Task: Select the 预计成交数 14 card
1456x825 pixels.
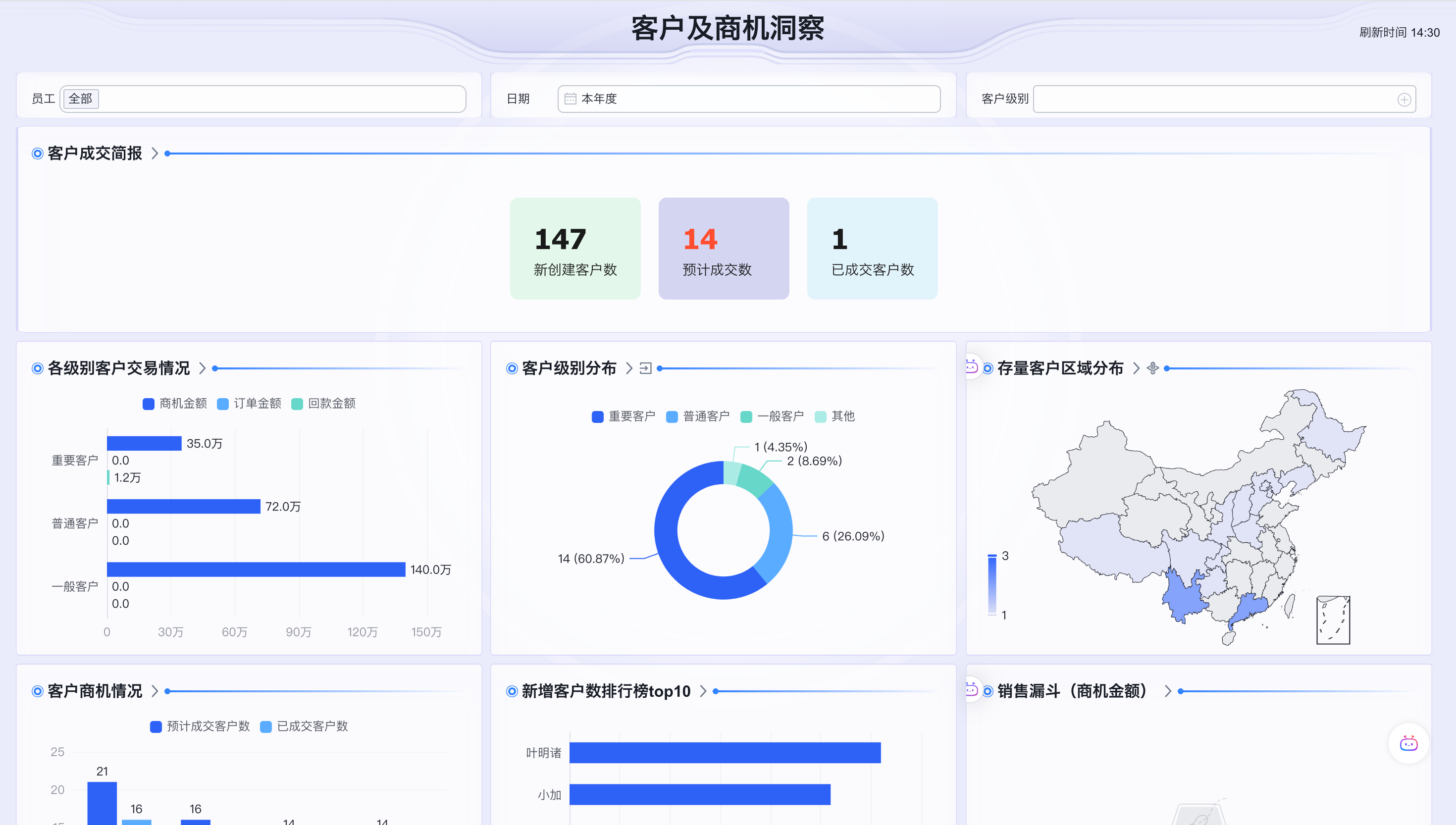Action: click(723, 248)
